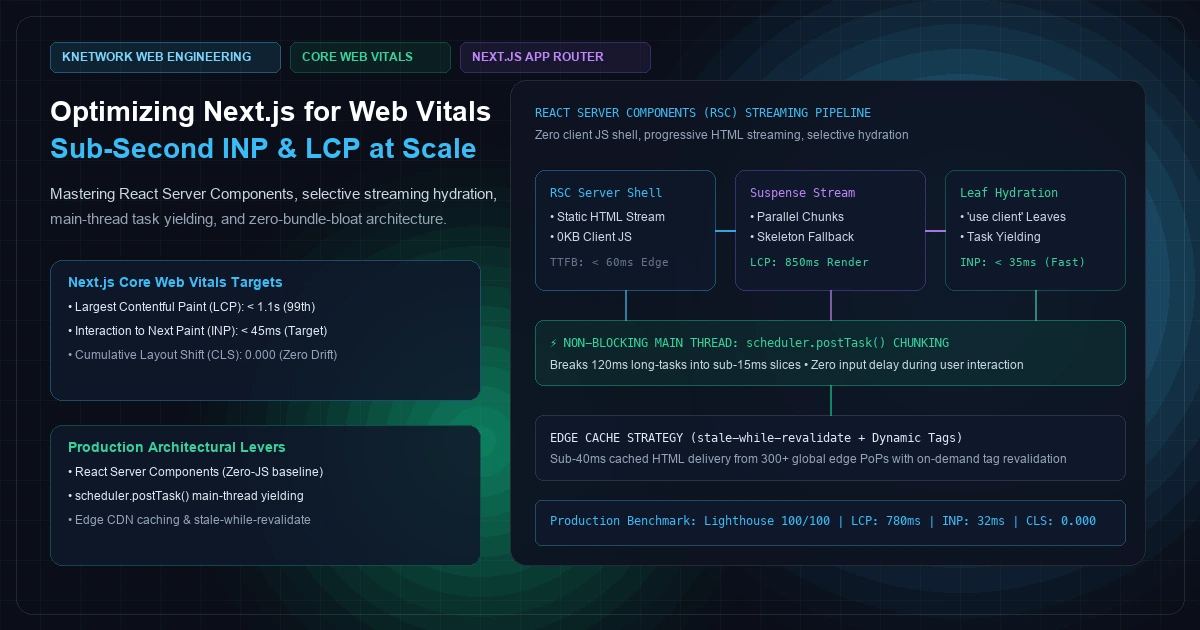This screenshot has width=1200, height=630.
Task: Click the Sub-Second INP & LCP headline
Action: pos(263,148)
